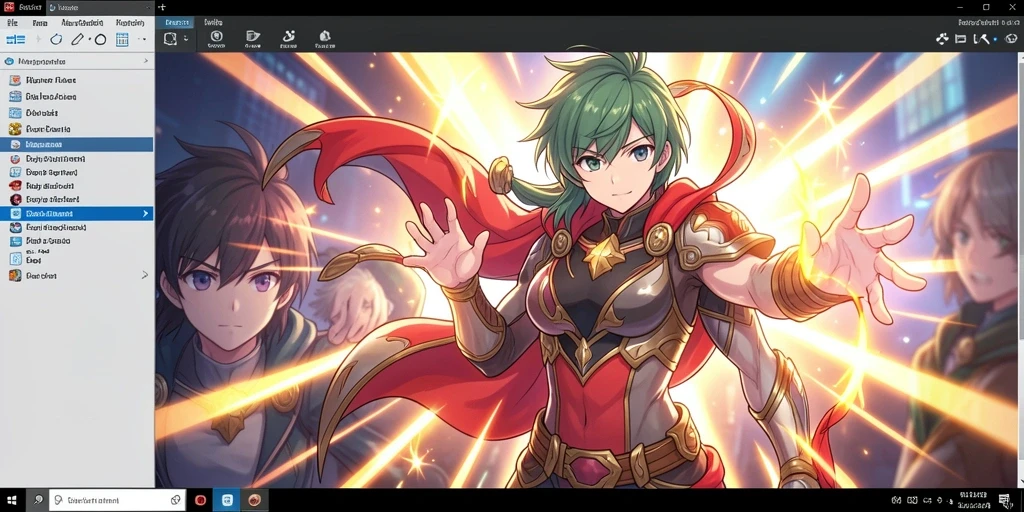The height and width of the screenshot is (512, 1024).
Task: Toggle the blue list view icon
Action: [x=15, y=40]
